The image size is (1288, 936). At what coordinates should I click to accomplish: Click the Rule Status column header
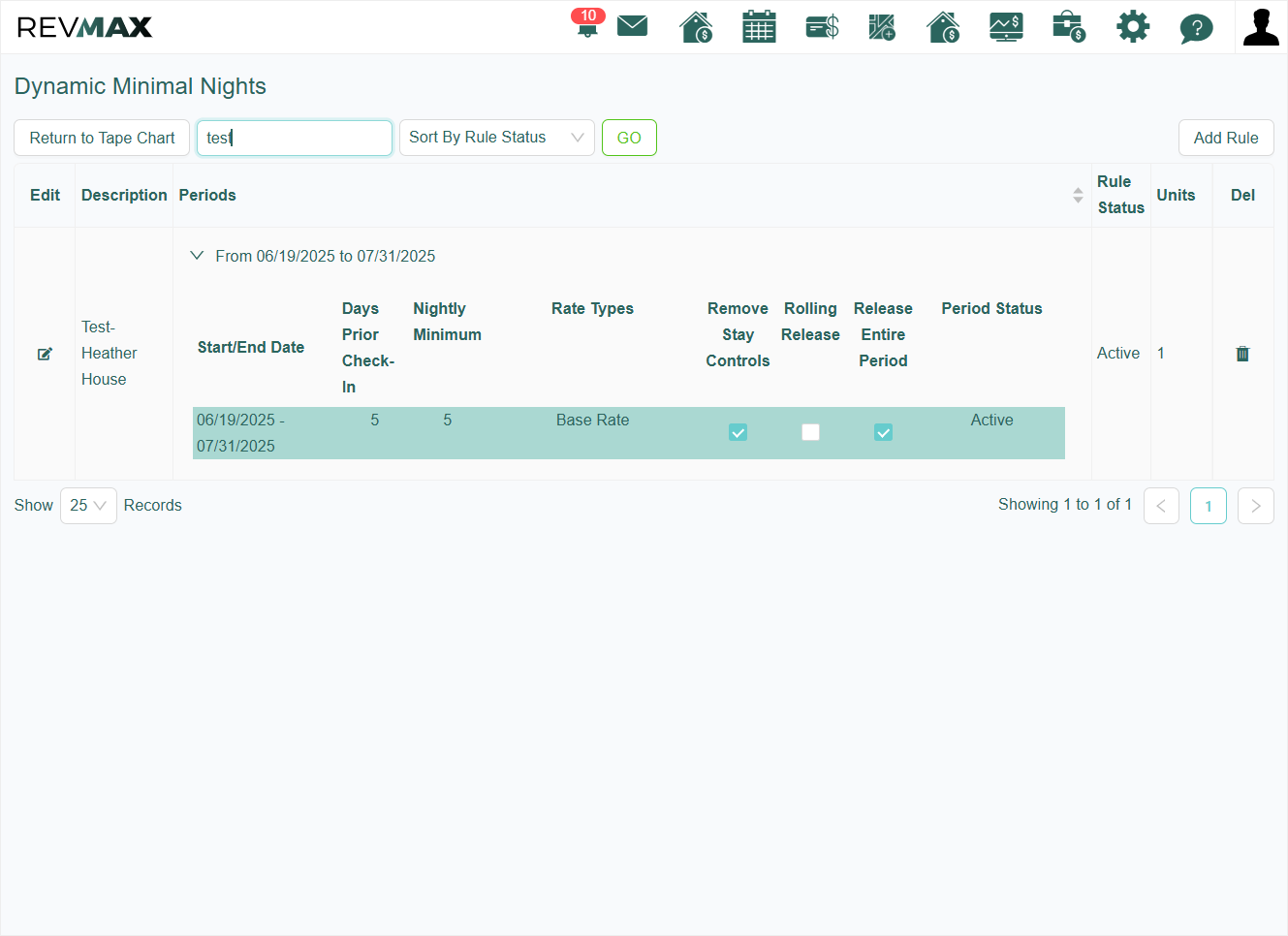pyautogui.click(x=1120, y=195)
